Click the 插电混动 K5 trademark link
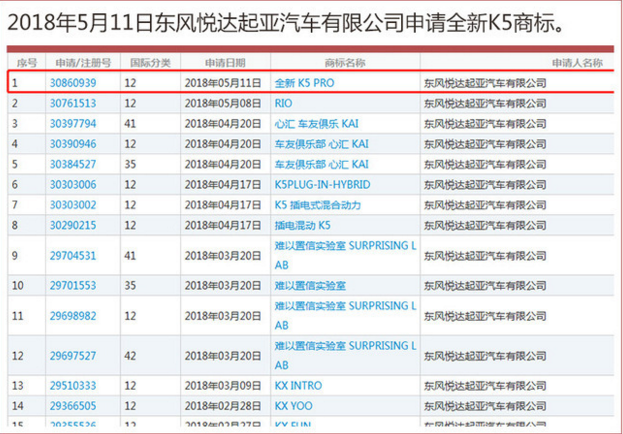Image resolution: width=623 pixels, height=434 pixels. pos(302,225)
